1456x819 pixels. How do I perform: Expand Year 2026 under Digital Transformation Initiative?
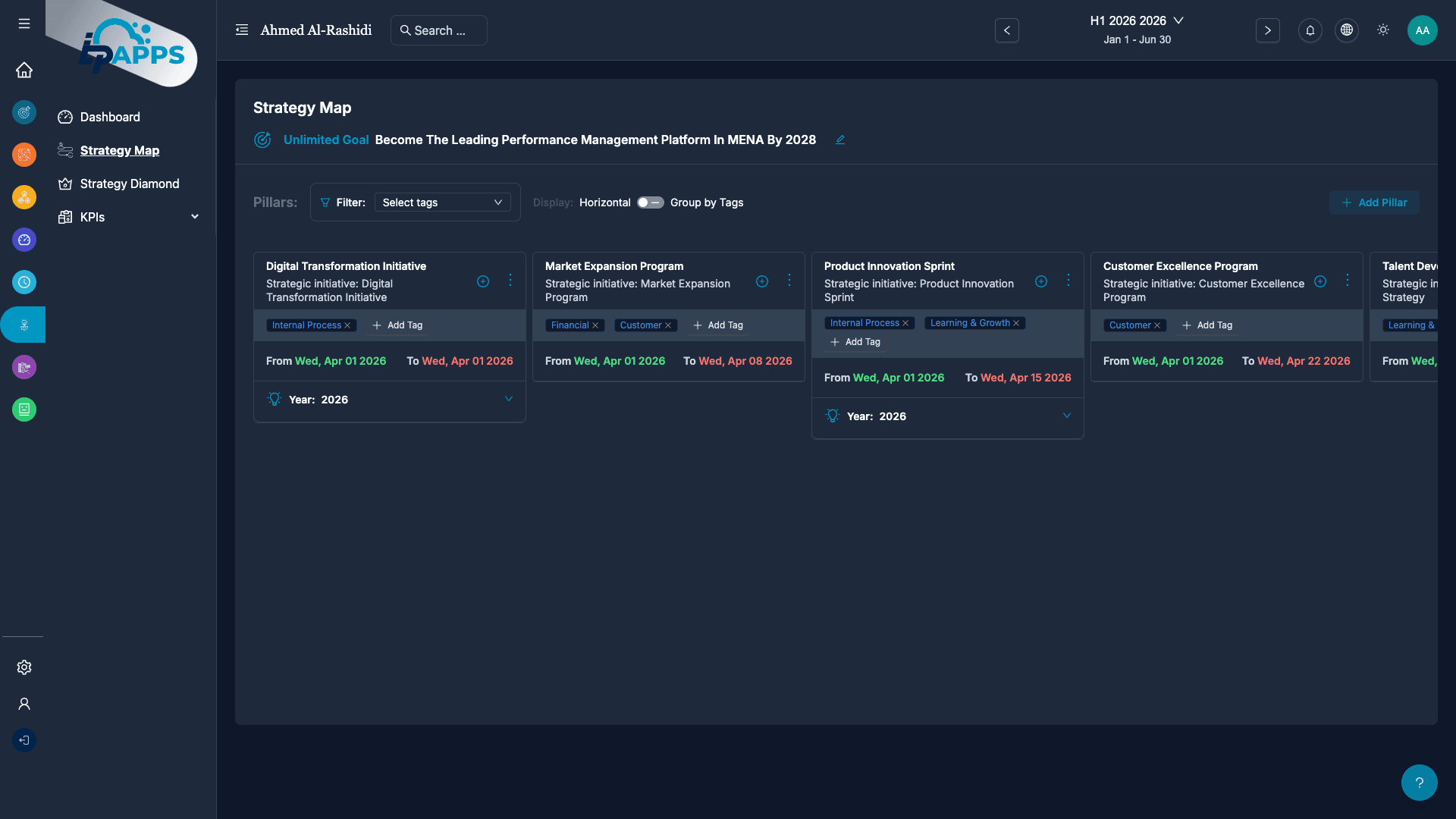pos(509,399)
